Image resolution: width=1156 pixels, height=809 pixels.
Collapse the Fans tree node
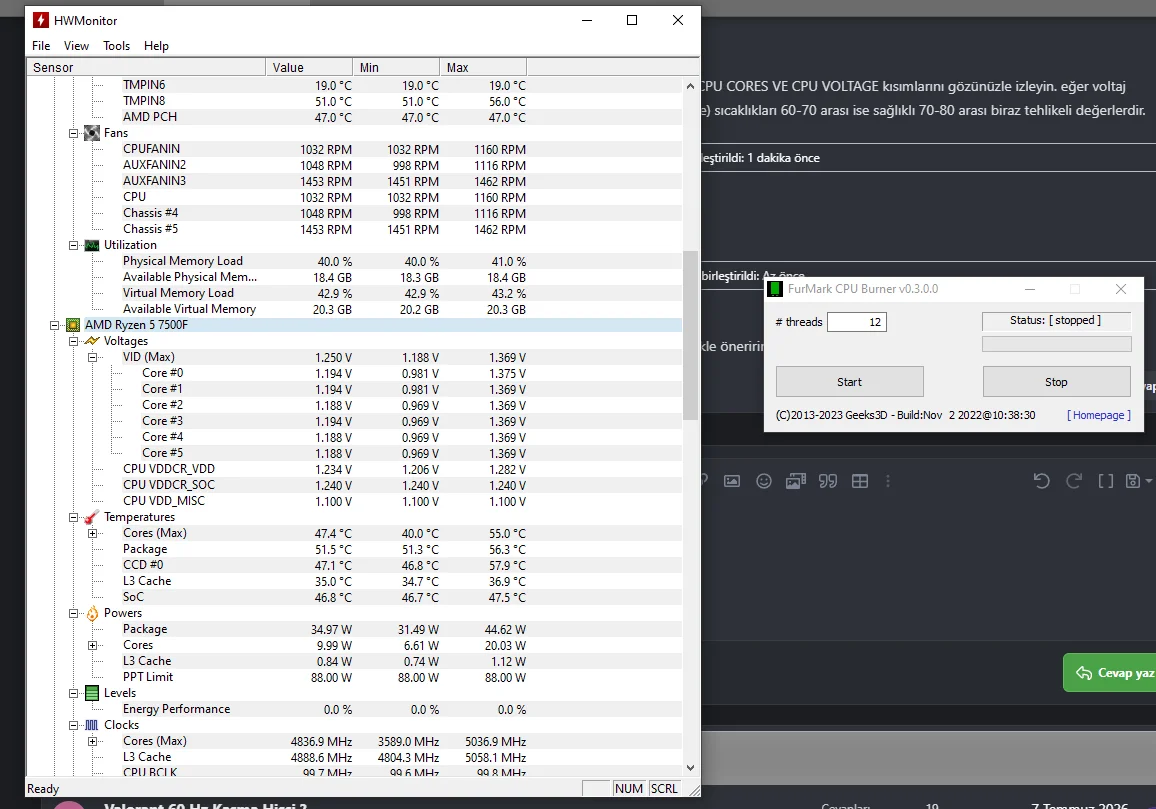tap(73, 133)
